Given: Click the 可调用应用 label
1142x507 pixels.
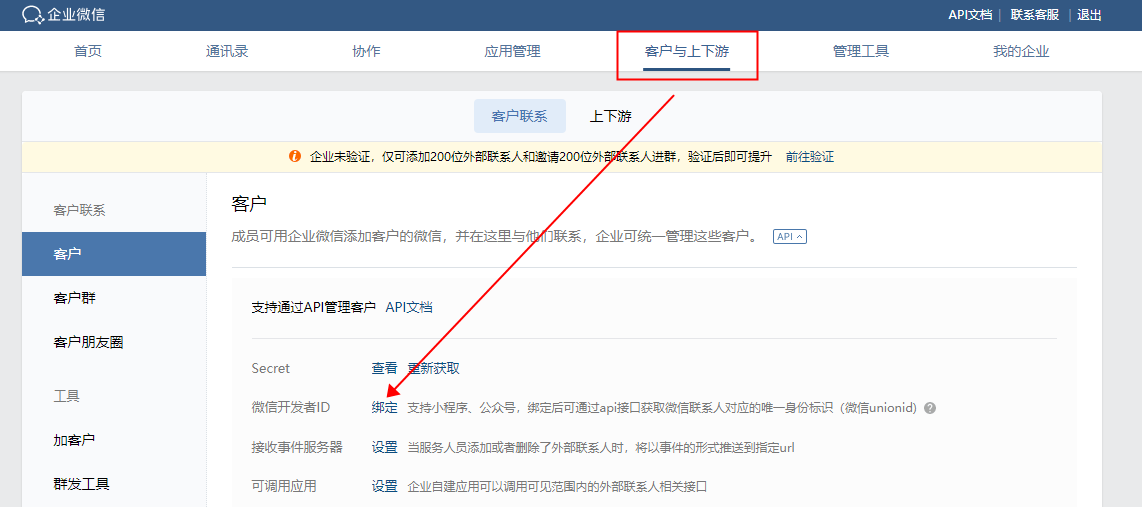Looking at the screenshot, I should point(284,486).
